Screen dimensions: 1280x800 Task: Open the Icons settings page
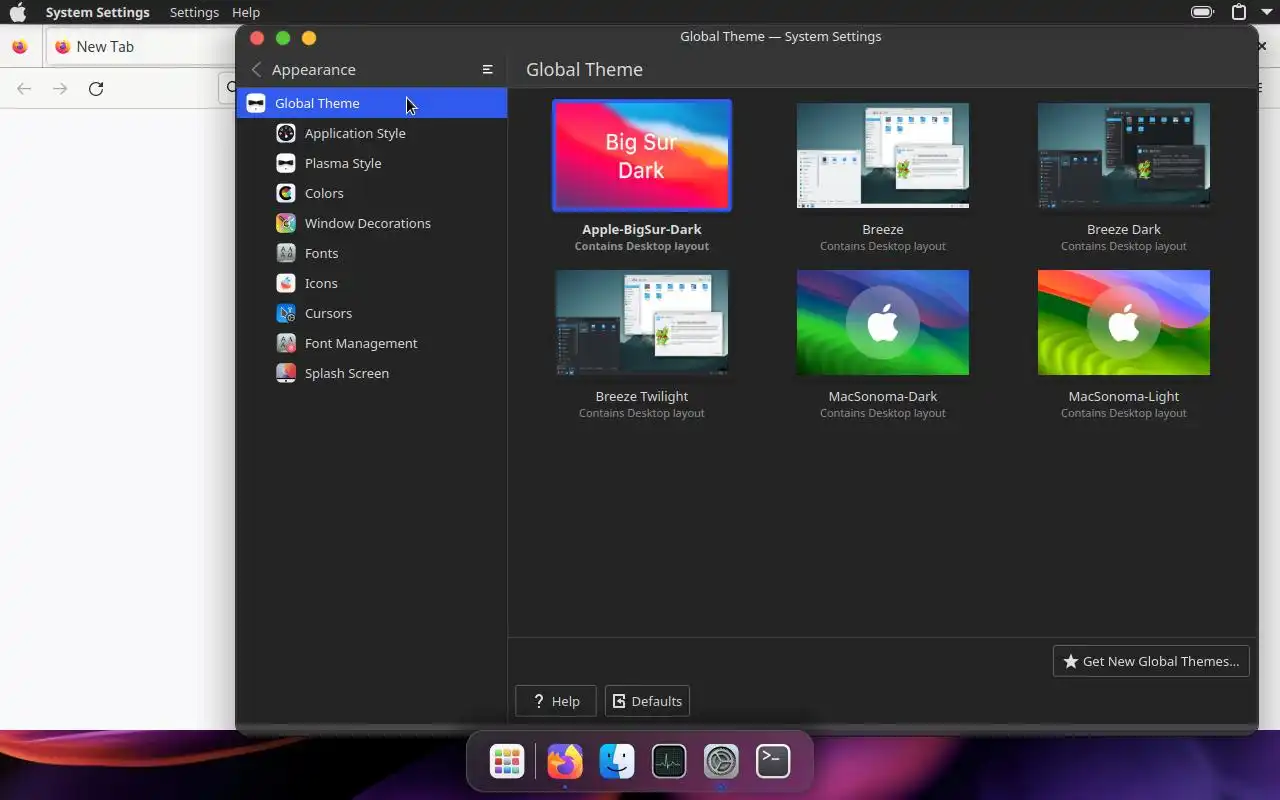(x=372, y=283)
